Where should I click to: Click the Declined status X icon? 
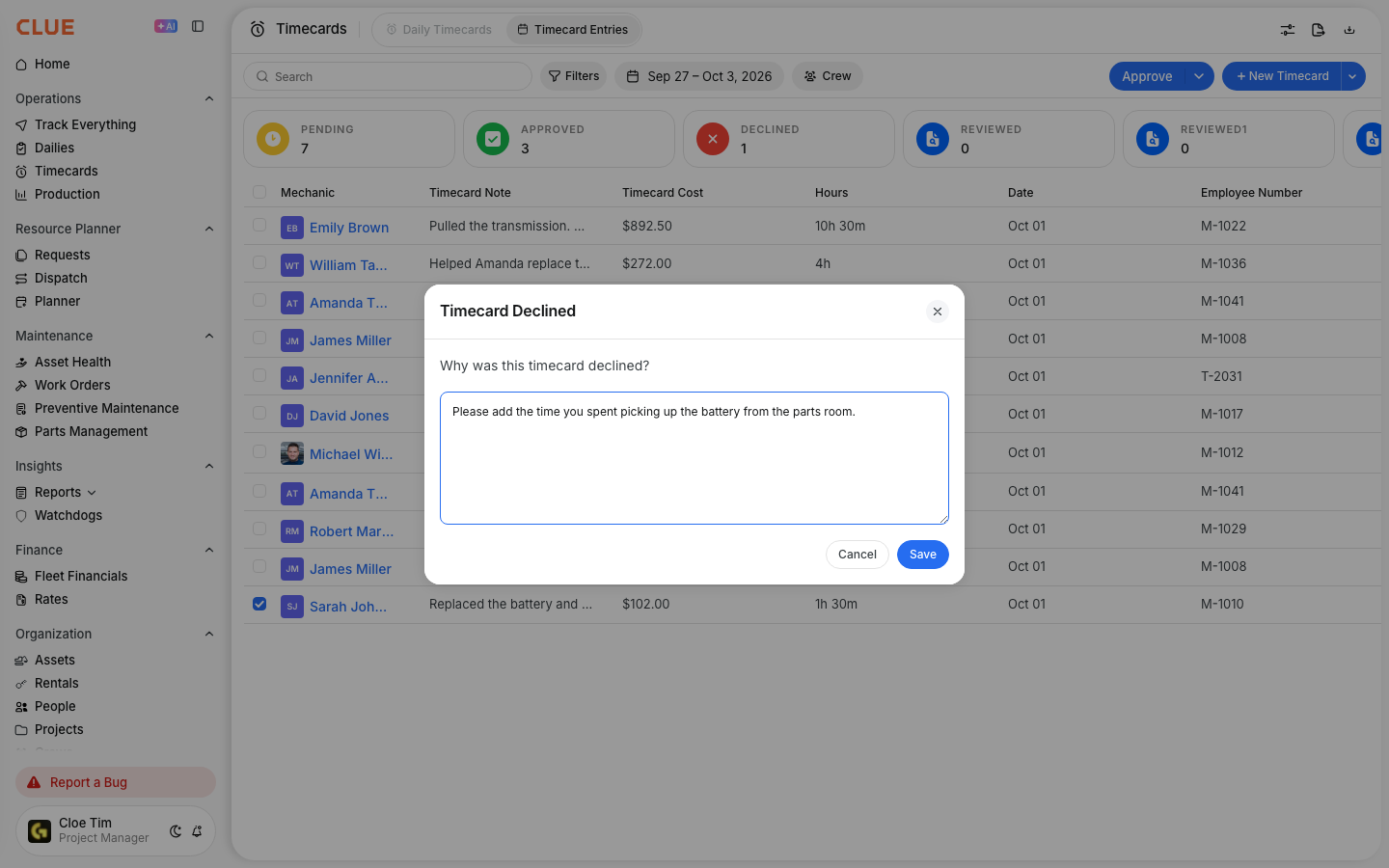[x=713, y=139]
